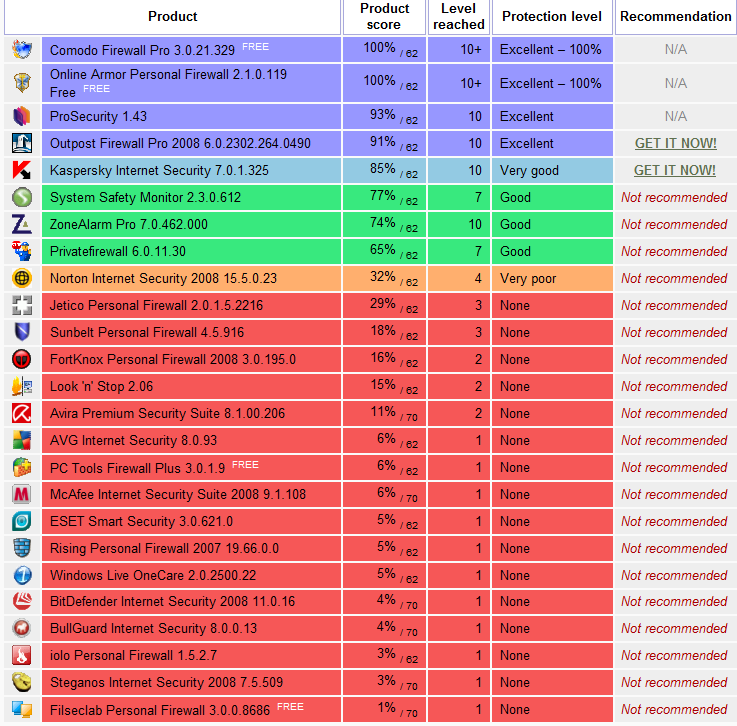Click the Steganos Internet Security icon
The width and height of the screenshot is (737, 726).
[x=22, y=682]
